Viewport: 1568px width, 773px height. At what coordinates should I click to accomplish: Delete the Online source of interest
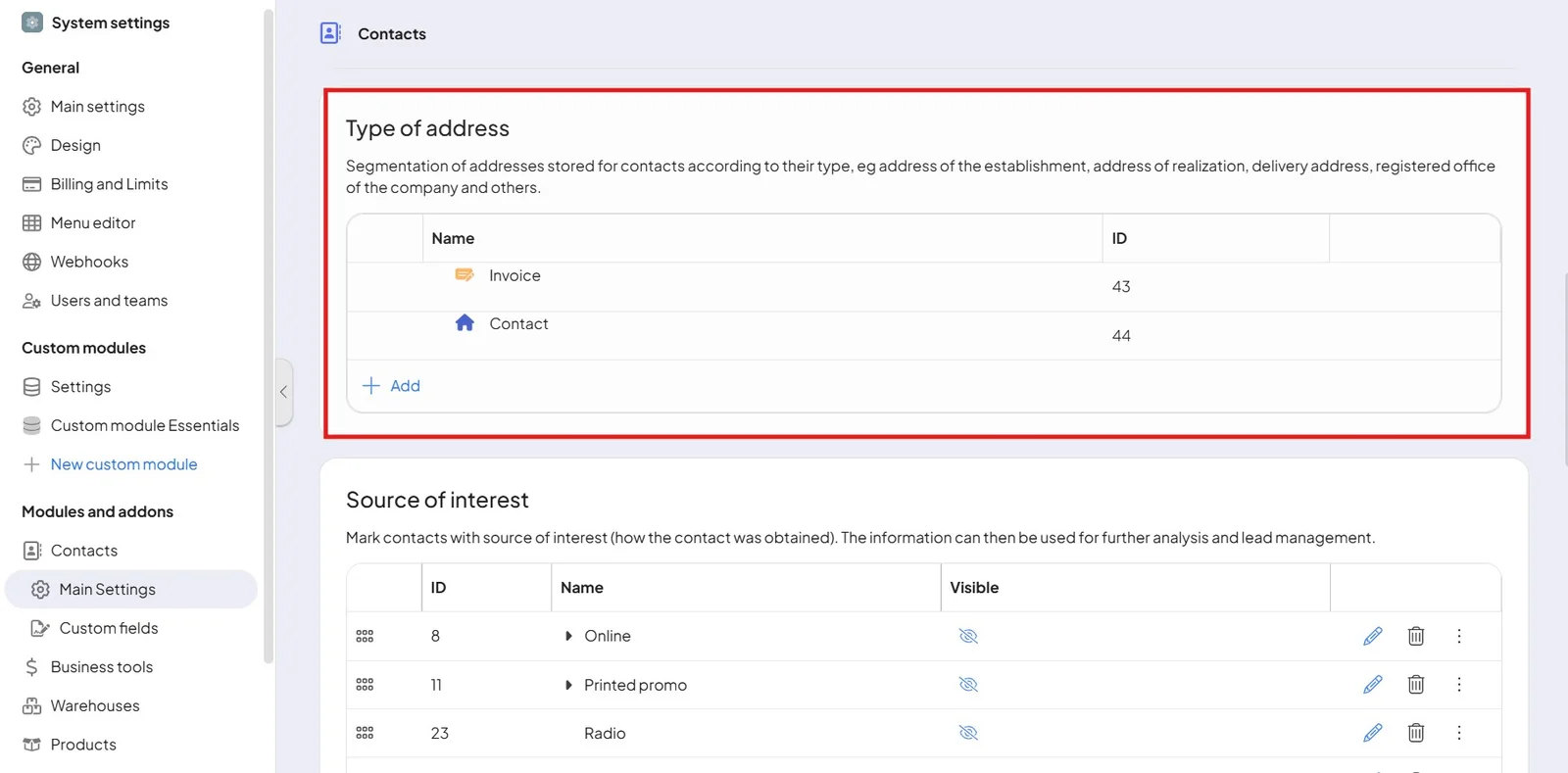coord(1416,636)
